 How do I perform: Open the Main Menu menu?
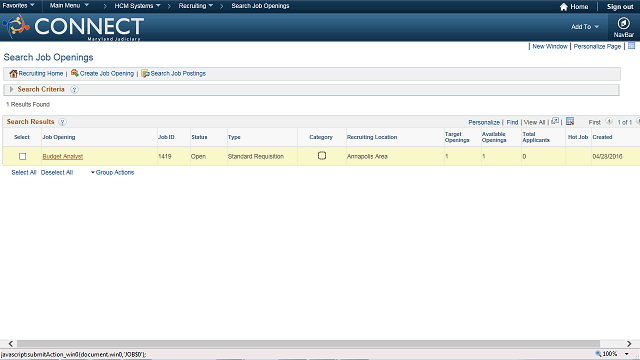(69, 5)
